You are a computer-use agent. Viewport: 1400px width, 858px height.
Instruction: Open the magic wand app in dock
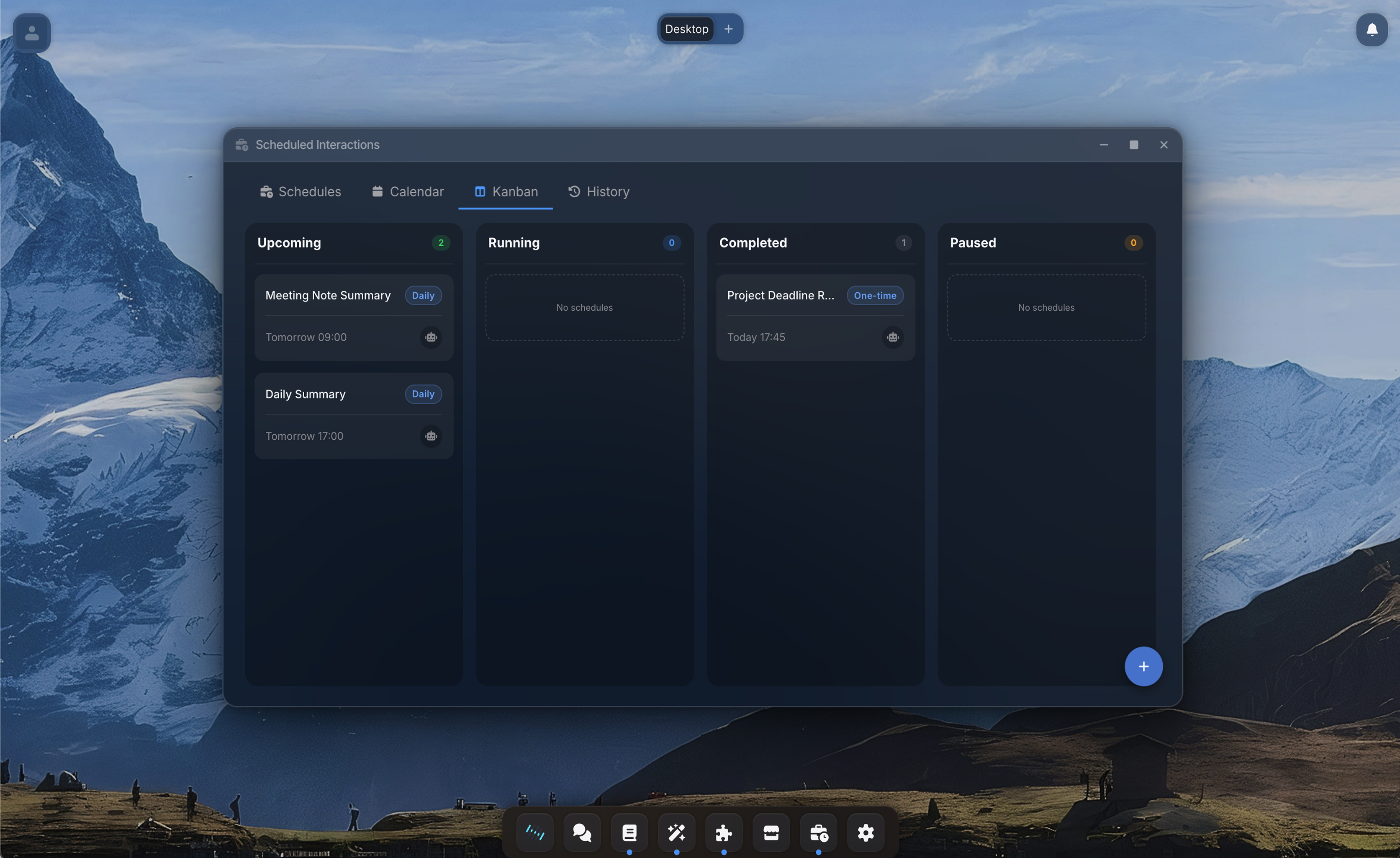(x=676, y=833)
